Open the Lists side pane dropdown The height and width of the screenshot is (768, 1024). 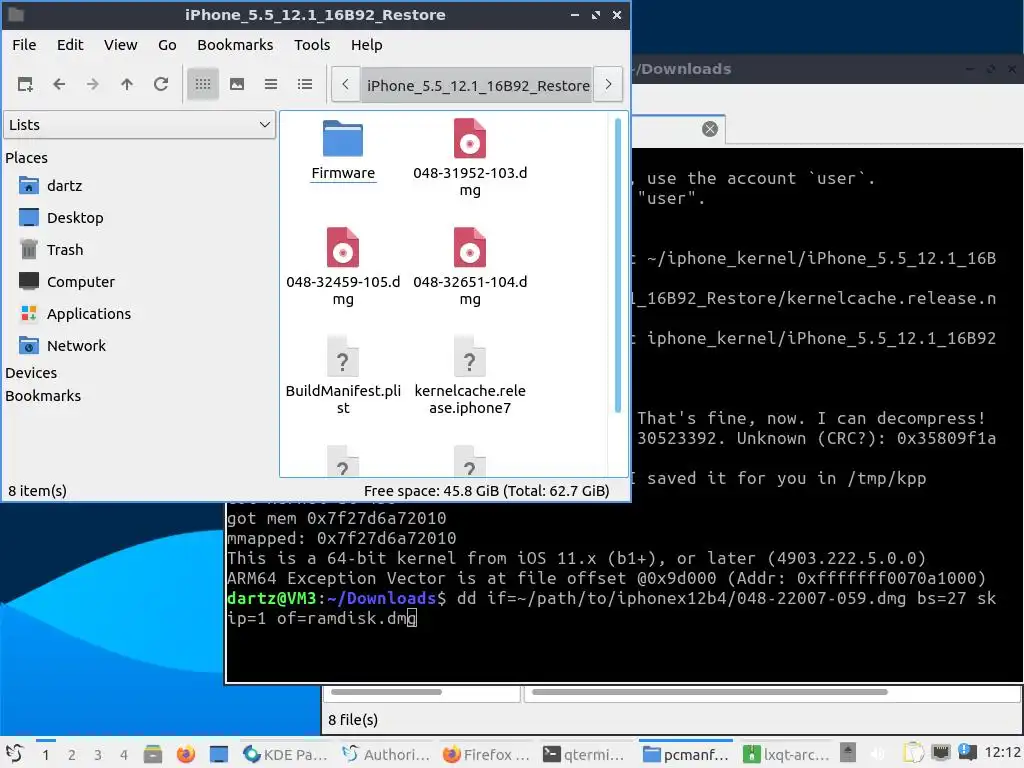point(139,125)
